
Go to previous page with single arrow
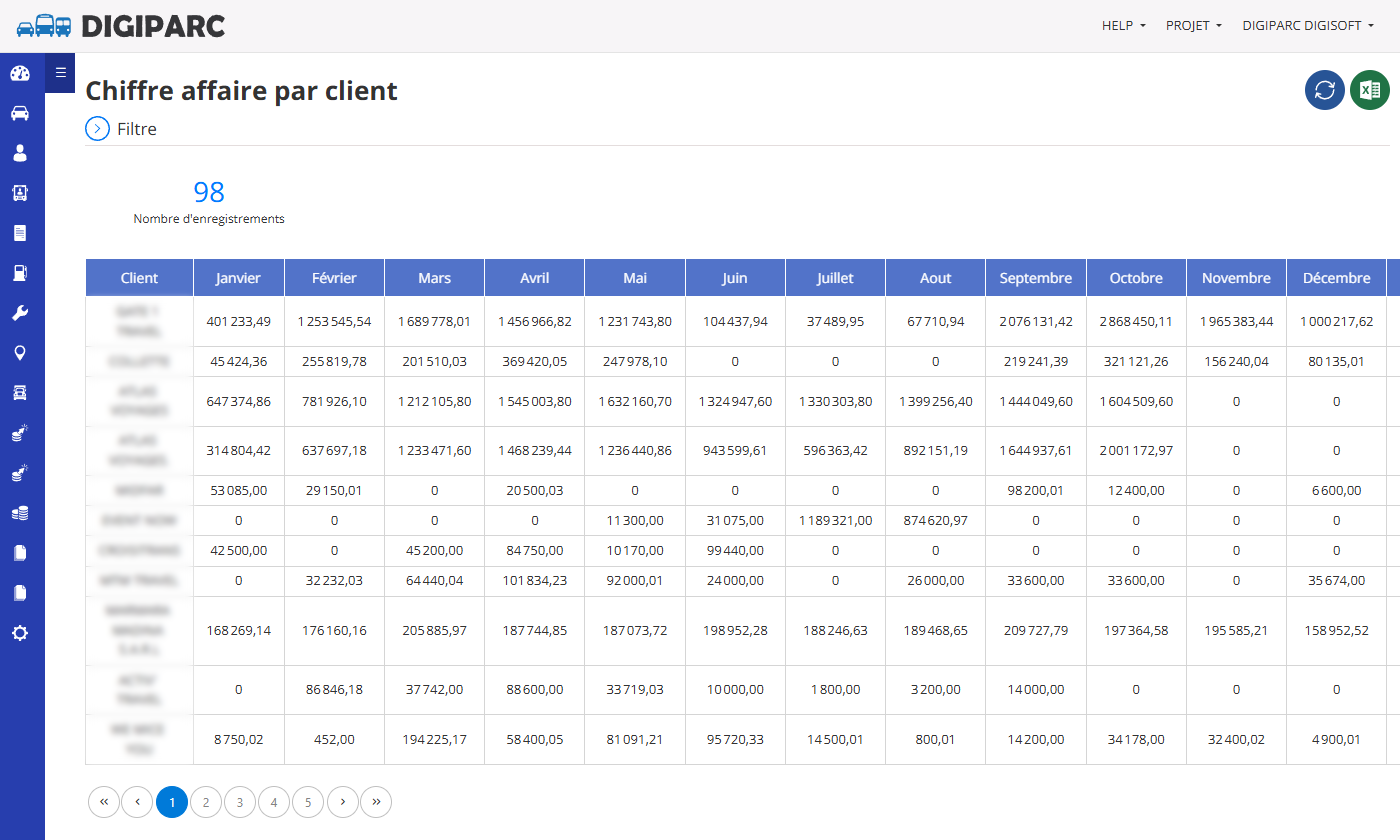point(137,802)
